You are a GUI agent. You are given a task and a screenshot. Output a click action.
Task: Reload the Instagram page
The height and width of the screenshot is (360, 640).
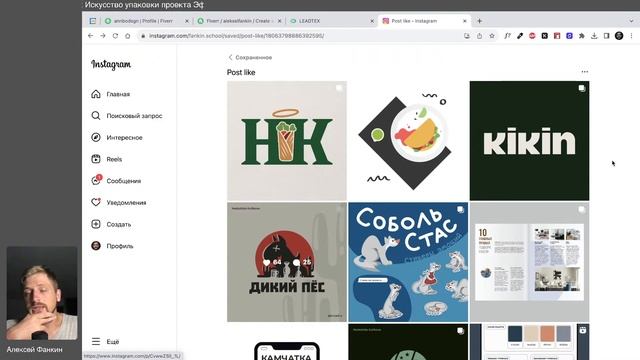click(115, 36)
